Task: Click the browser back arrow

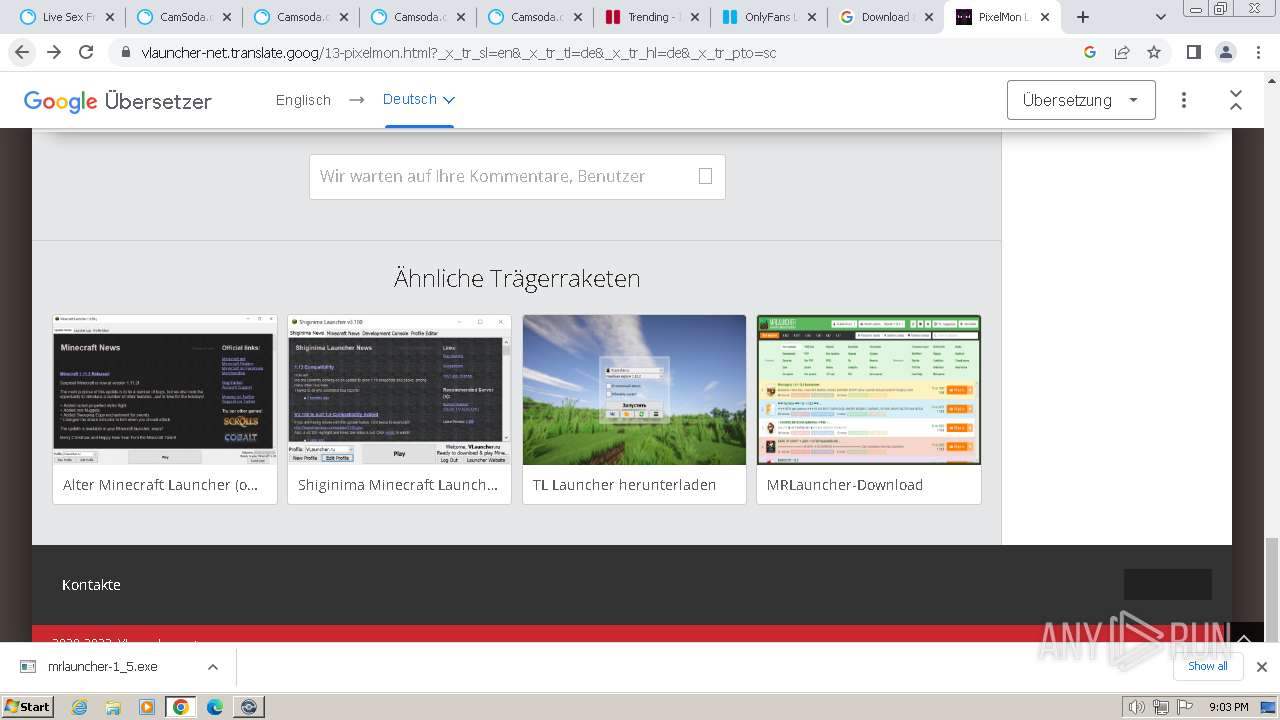Action: (22, 52)
